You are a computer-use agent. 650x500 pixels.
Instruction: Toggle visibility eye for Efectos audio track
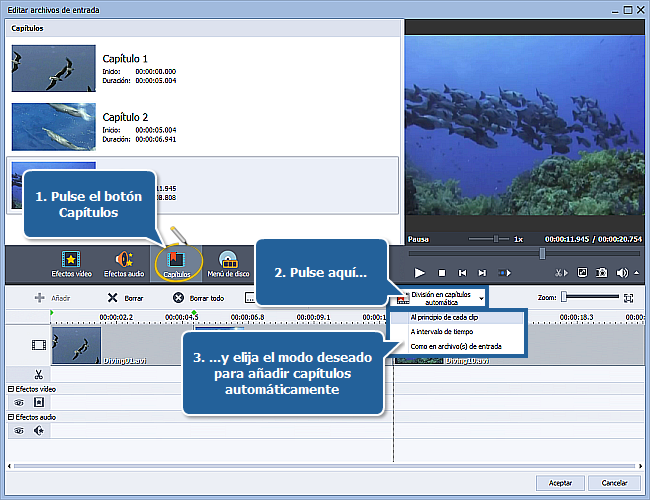[x=19, y=431]
